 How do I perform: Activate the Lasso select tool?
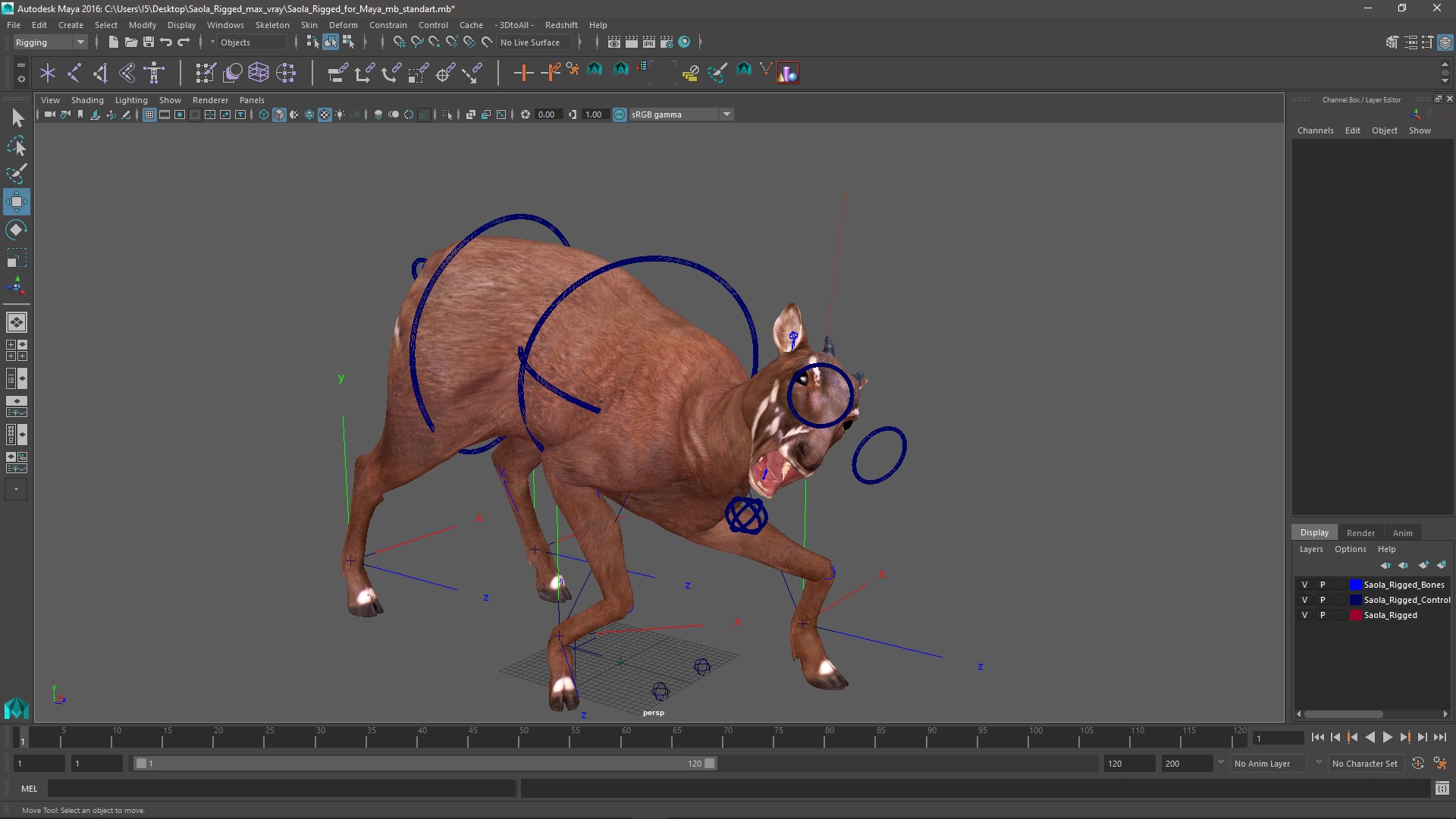point(16,146)
